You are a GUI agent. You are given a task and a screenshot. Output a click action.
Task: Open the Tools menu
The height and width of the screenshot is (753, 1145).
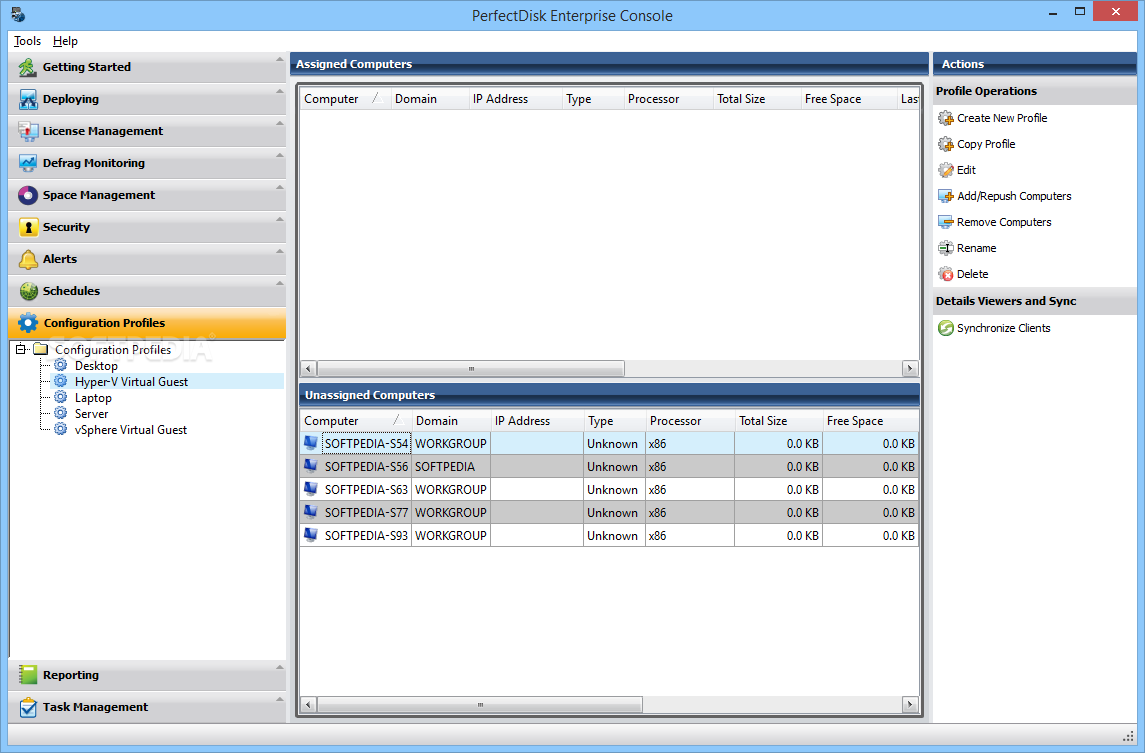[x=27, y=41]
